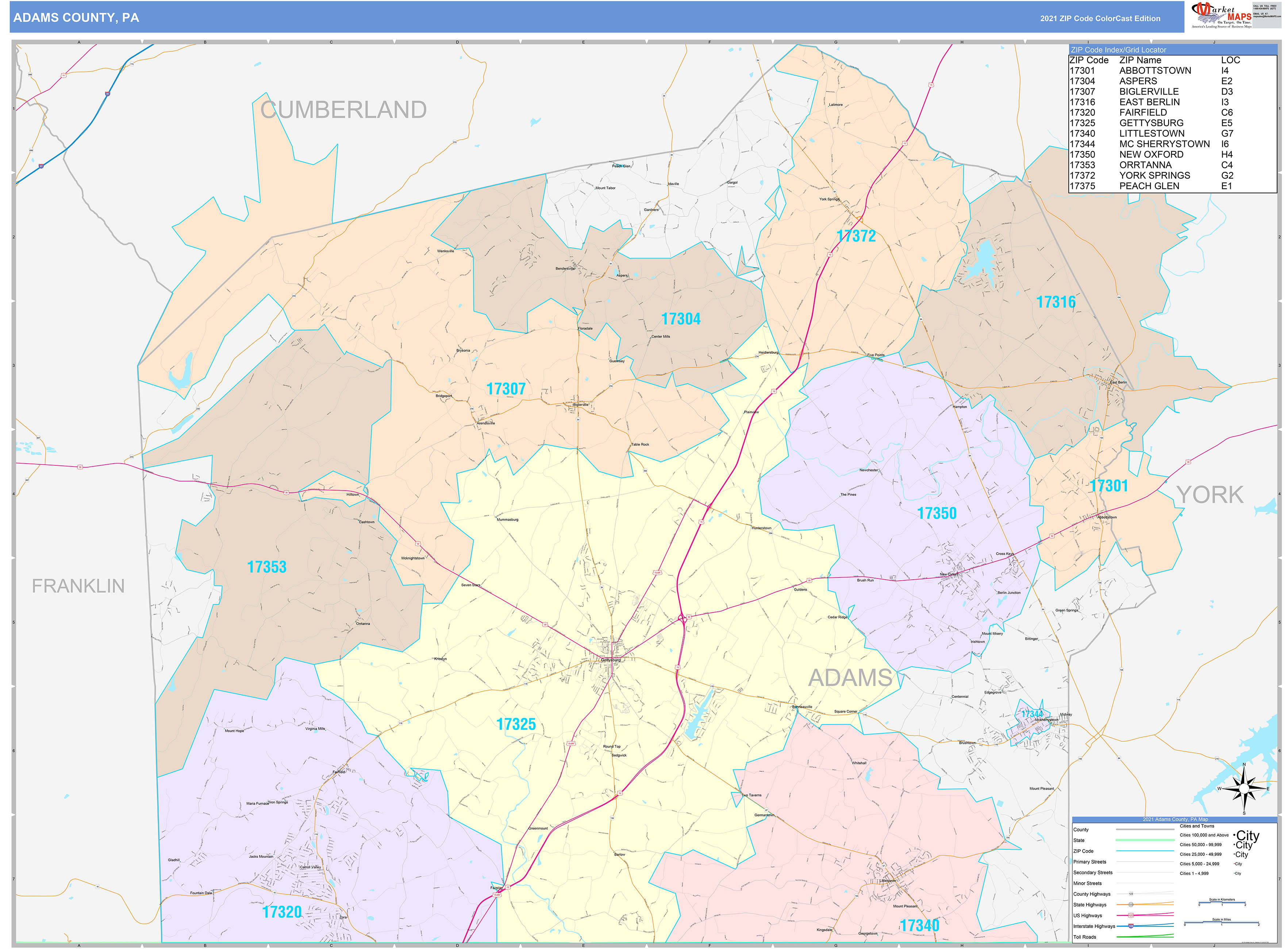Click the County Highways legend entry
Viewport: 1288px width, 949px height.
pos(1123,894)
